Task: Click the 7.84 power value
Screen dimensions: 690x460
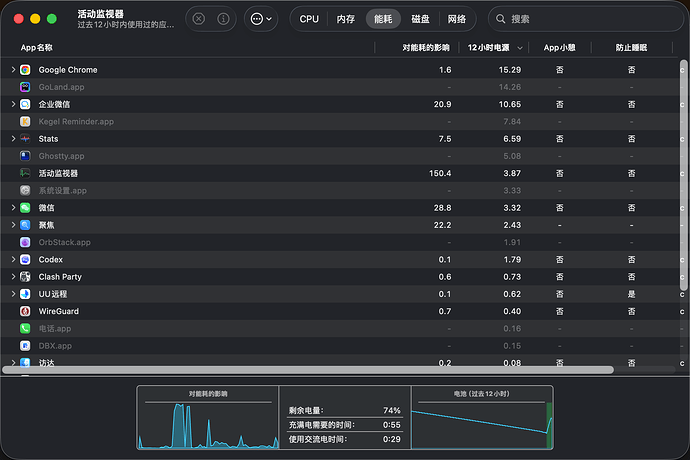Action: (512, 121)
